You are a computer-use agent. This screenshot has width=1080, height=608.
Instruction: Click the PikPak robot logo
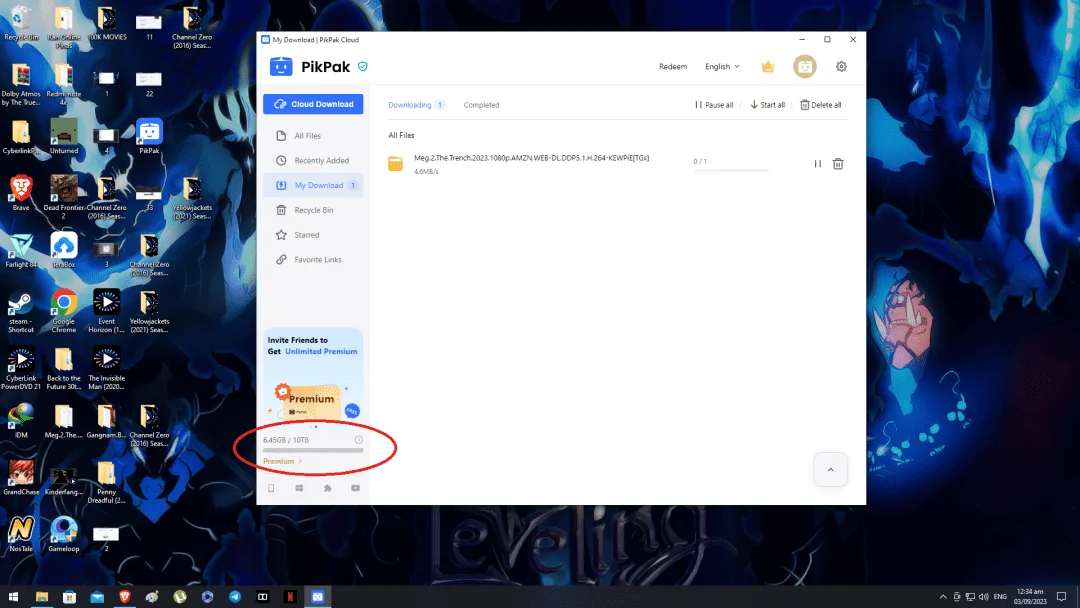[281, 67]
